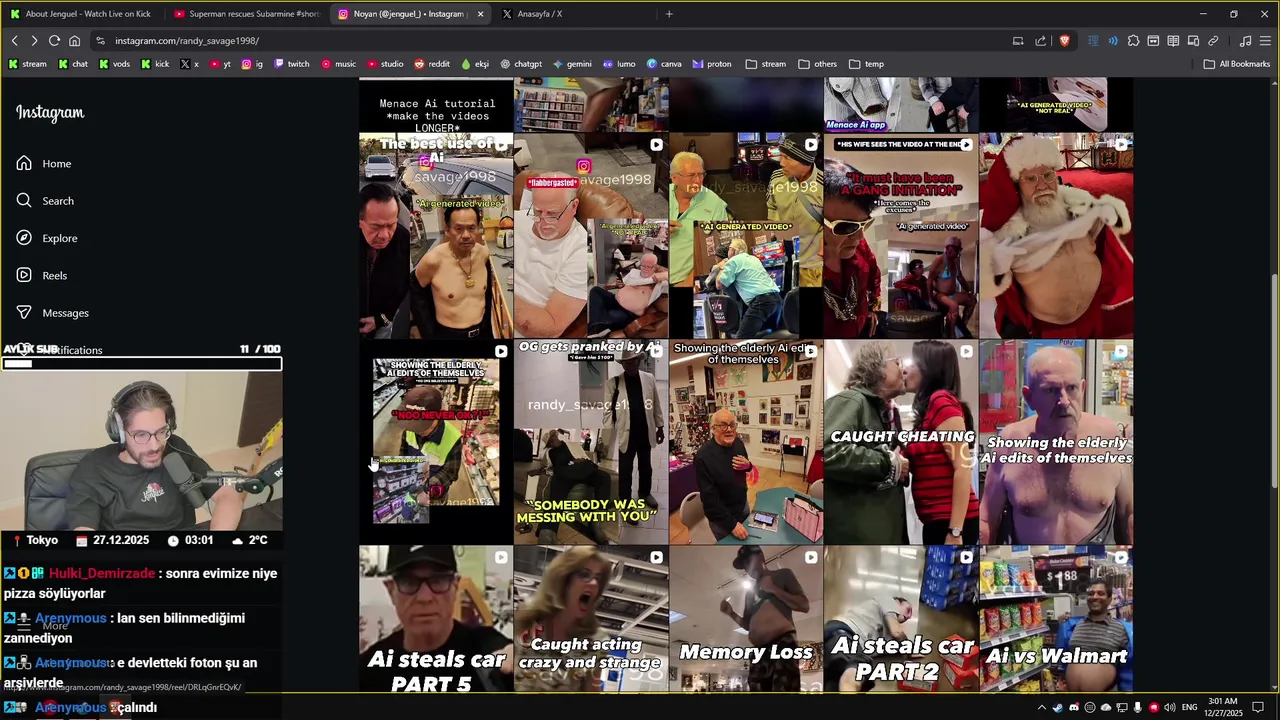Open the volume speaker tray icon
This screenshot has height=720, width=1280.
(1169, 707)
